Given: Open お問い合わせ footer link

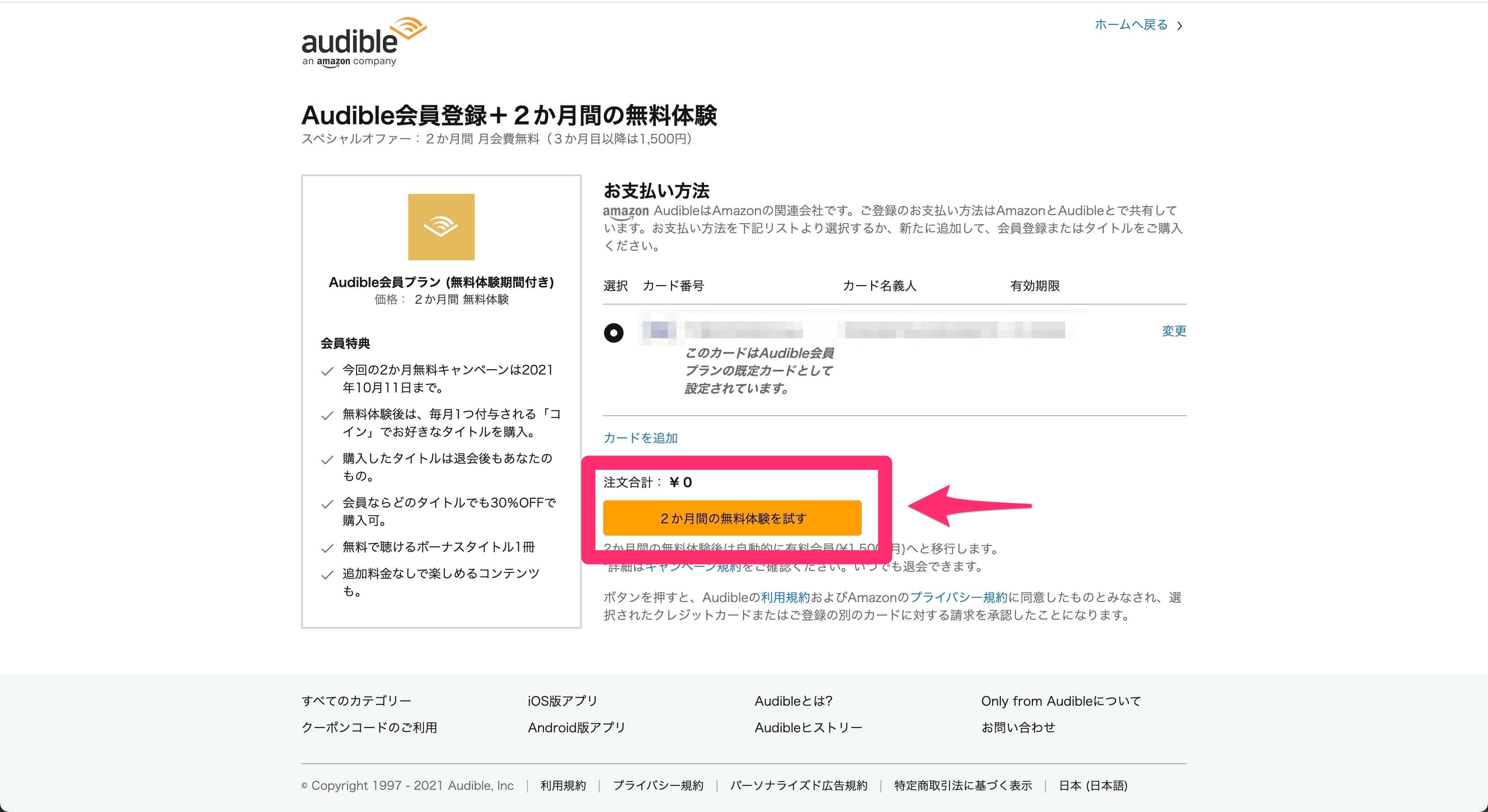Looking at the screenshot, I should pyautogui.click(x=1019, y=727).
